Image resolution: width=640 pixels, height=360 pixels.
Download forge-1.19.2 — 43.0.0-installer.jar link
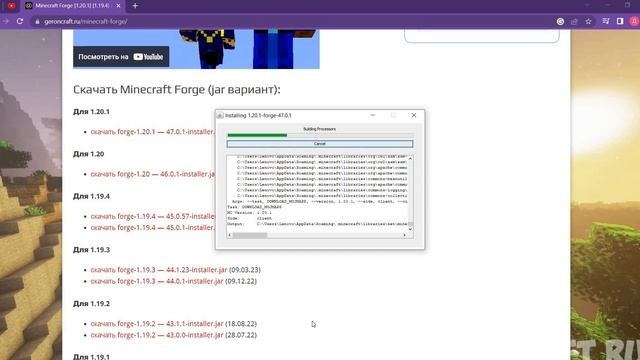point(157,335)
